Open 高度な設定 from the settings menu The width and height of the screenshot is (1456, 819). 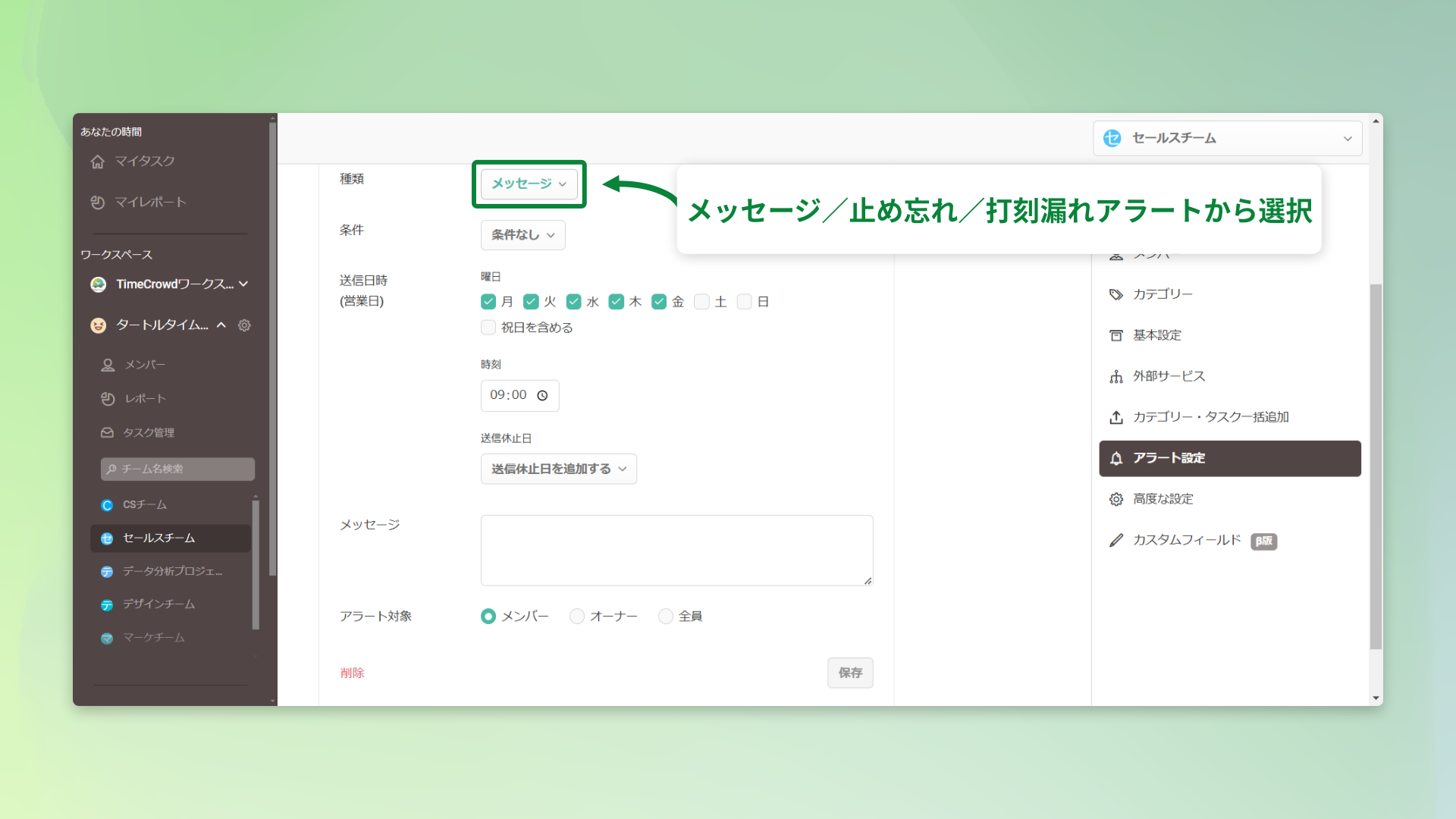point(1163,498)
